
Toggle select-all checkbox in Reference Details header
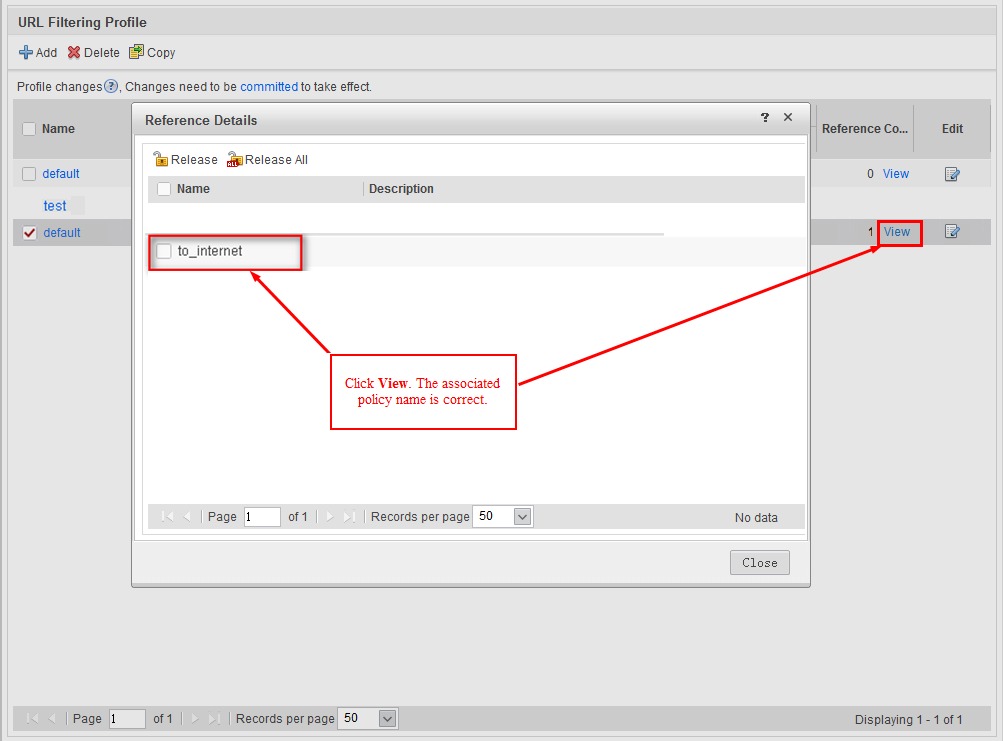(164, 189)
